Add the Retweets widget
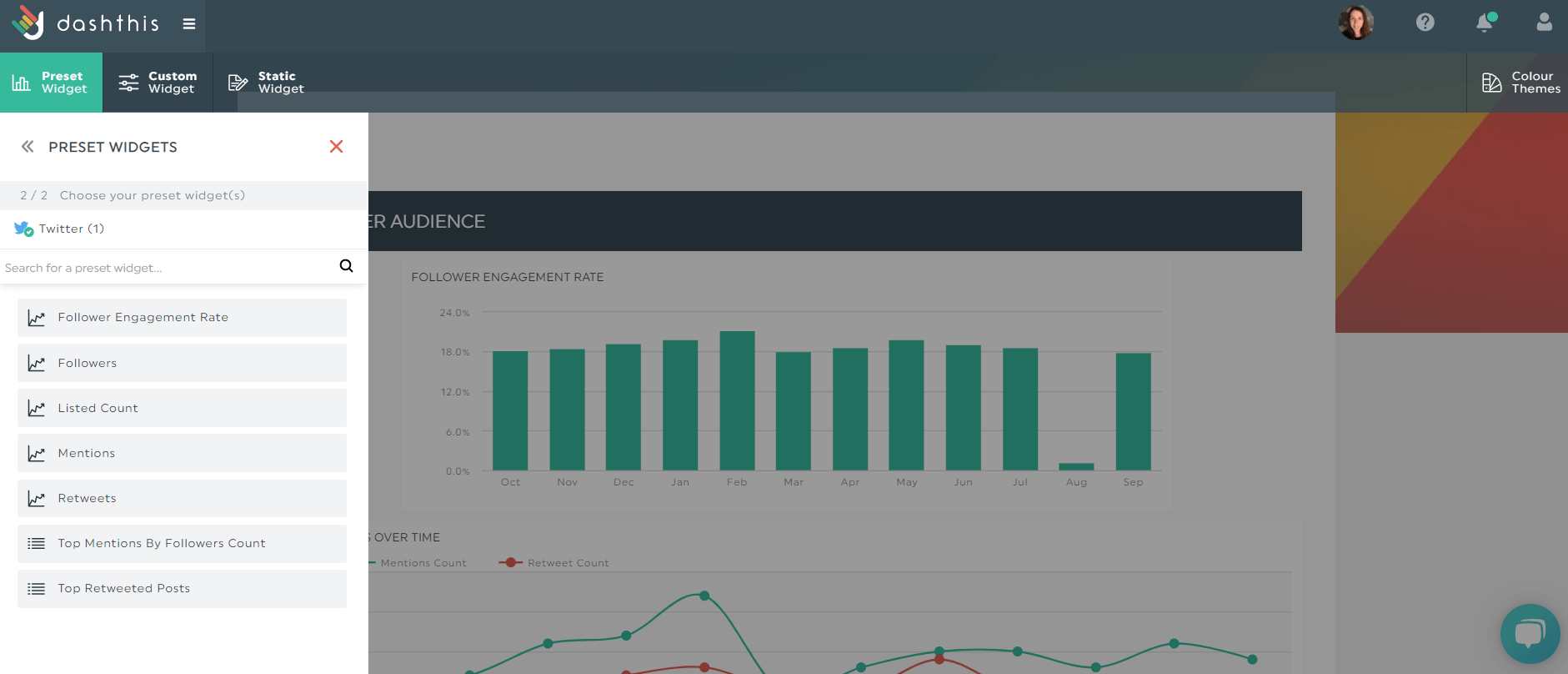The height and width of the screenshot is (674, 1568). pos(182,498)
